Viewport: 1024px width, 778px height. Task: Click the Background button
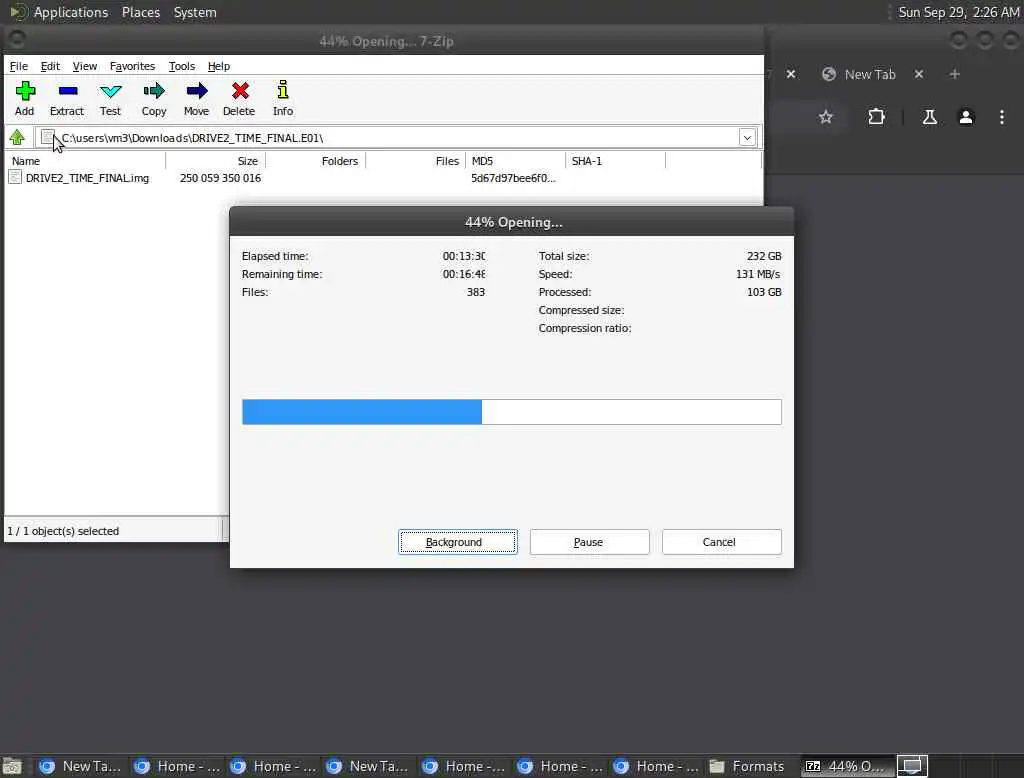coord(458,542)
